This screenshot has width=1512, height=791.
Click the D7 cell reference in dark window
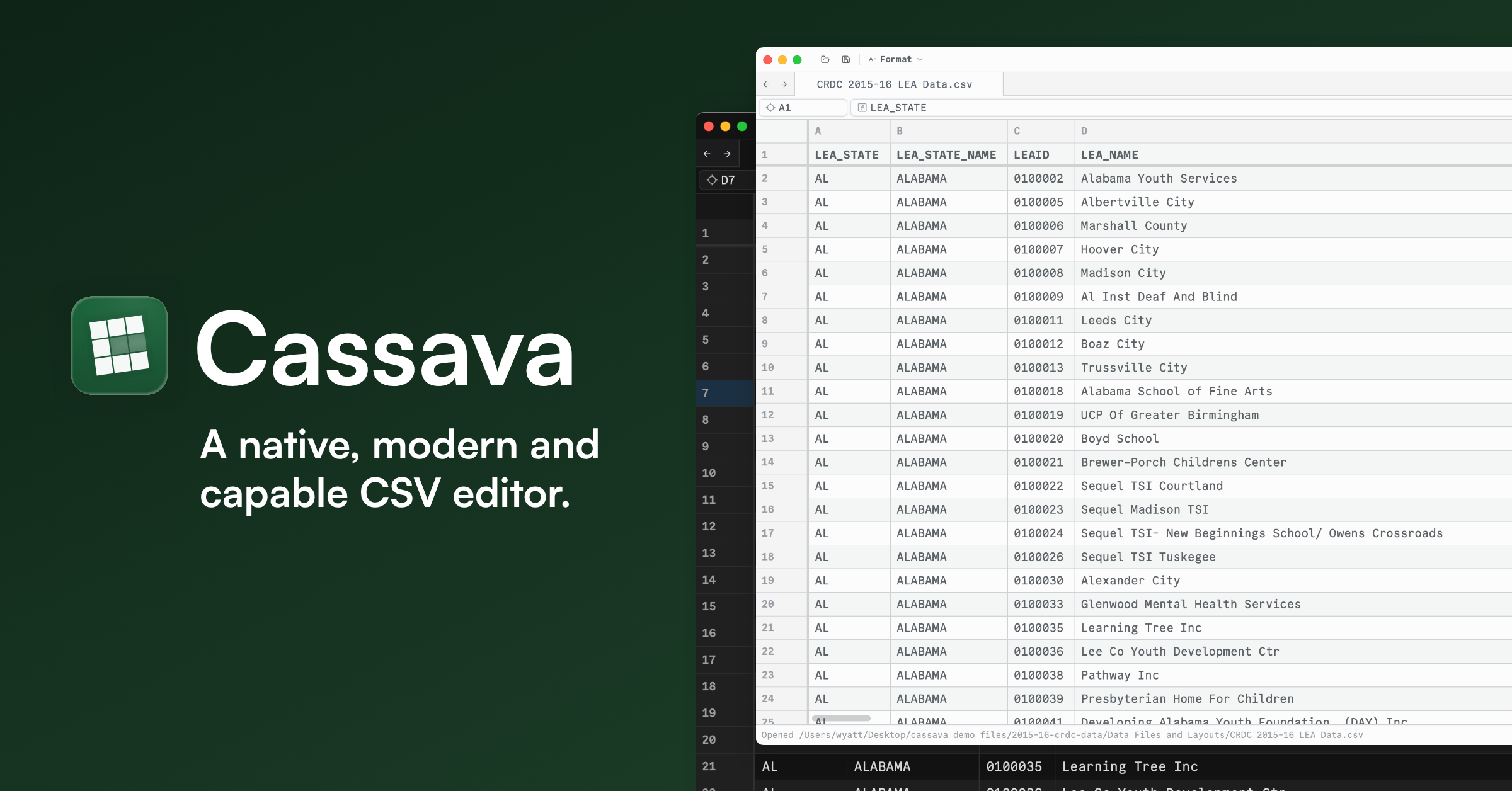coord(726,180)
